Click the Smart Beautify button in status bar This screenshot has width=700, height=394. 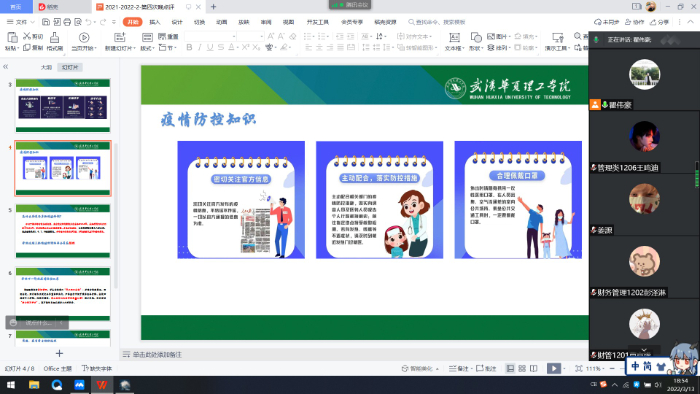click(420, 369)
